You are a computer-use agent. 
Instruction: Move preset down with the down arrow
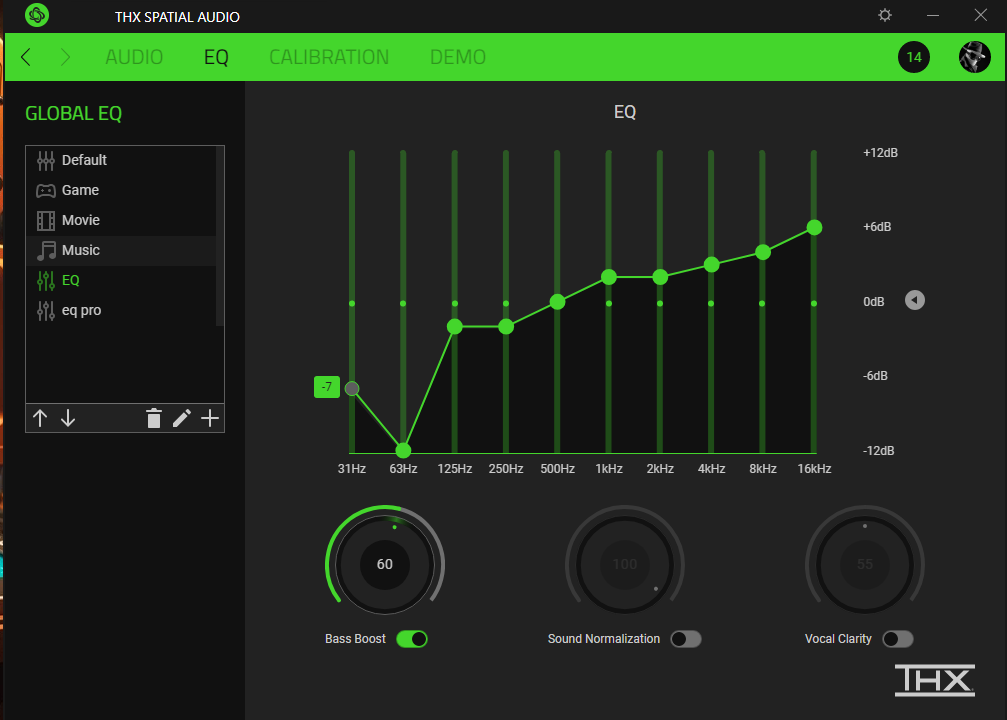coord(68,419)
